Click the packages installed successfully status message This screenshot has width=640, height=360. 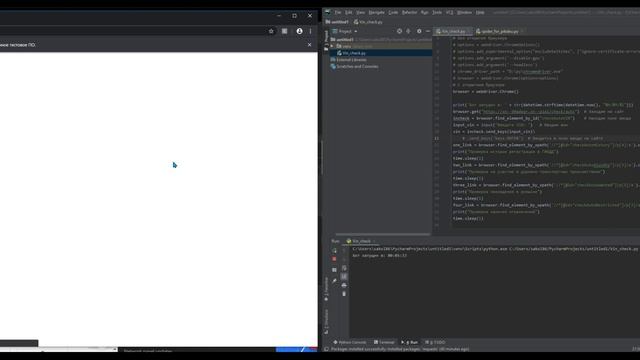pos(400,349)
